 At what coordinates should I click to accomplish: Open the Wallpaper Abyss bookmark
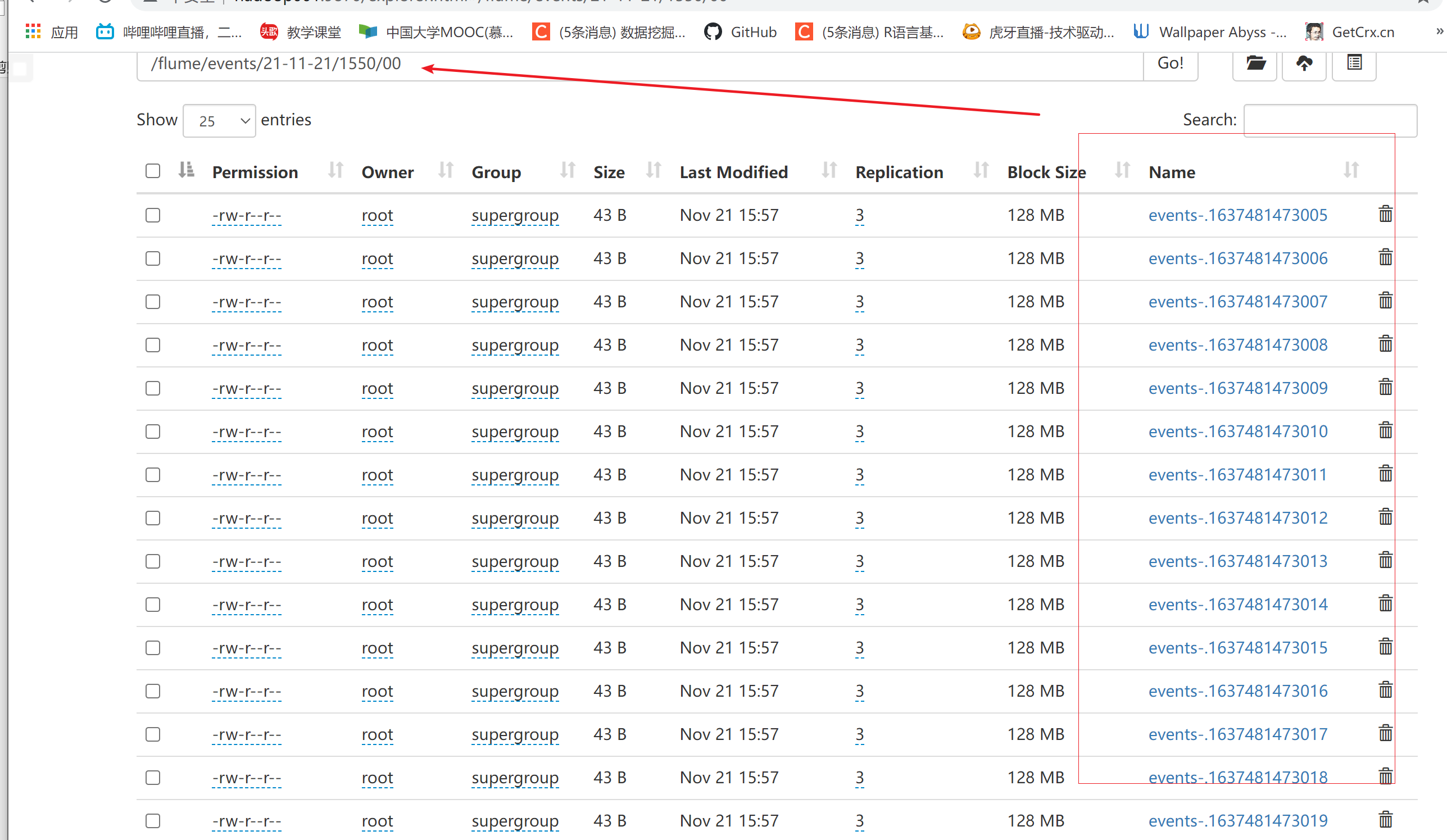tap(1210, 32)
